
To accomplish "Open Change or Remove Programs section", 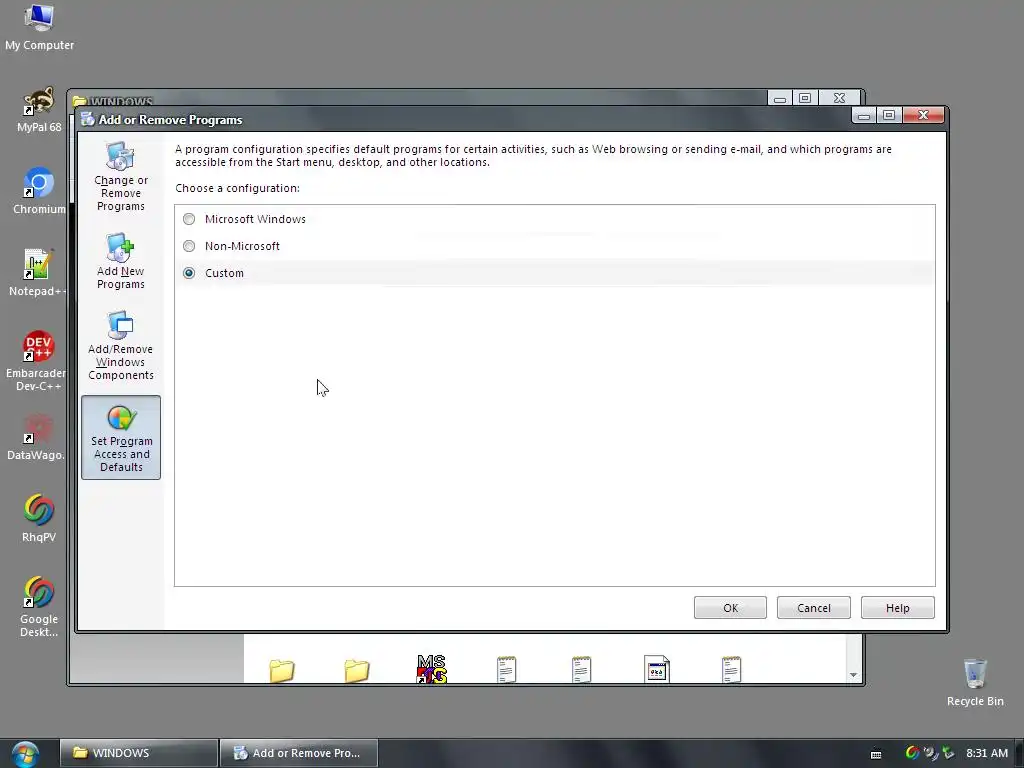I will pos(121,176).
